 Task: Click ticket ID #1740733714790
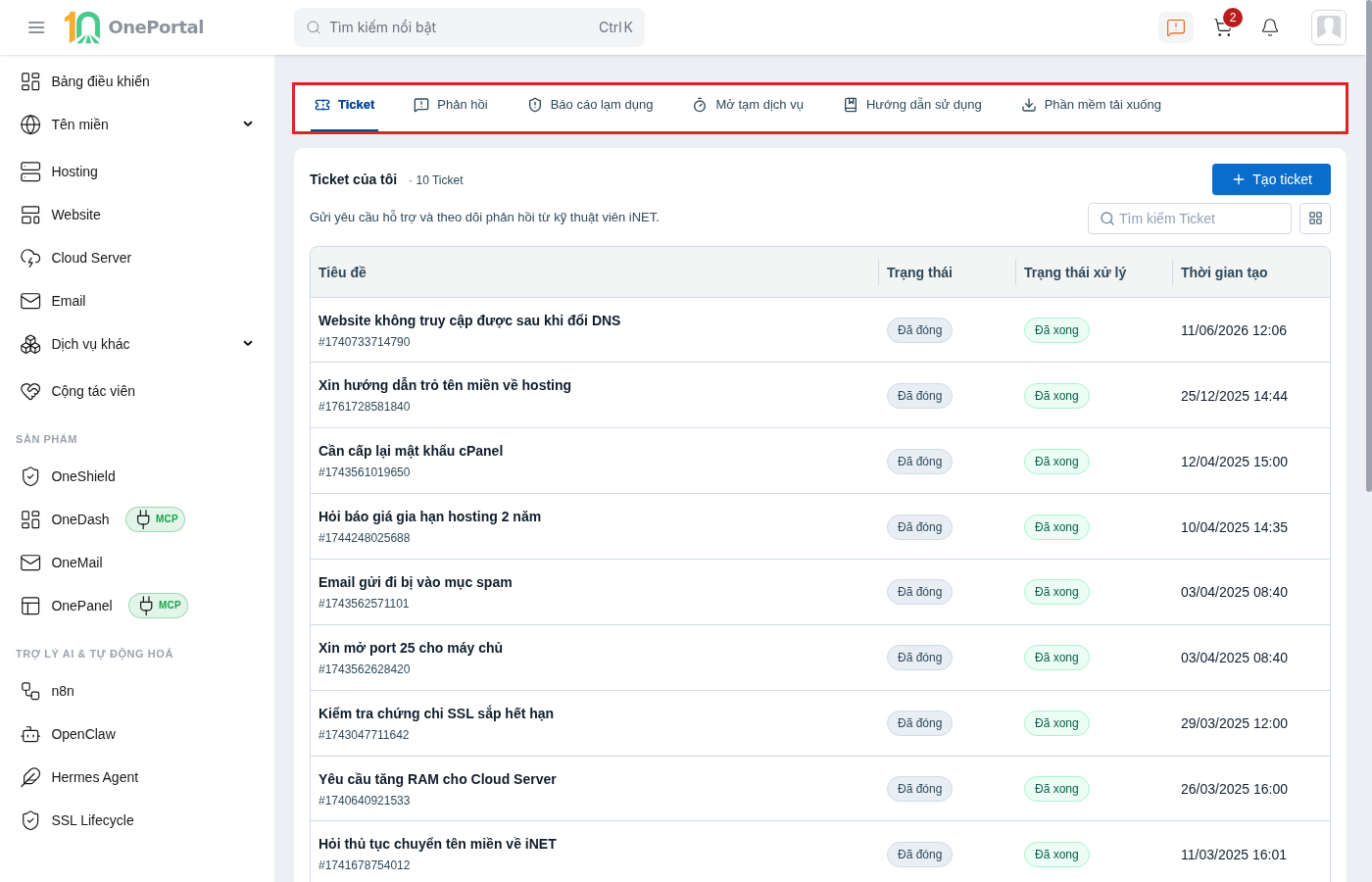pos(365,342)
